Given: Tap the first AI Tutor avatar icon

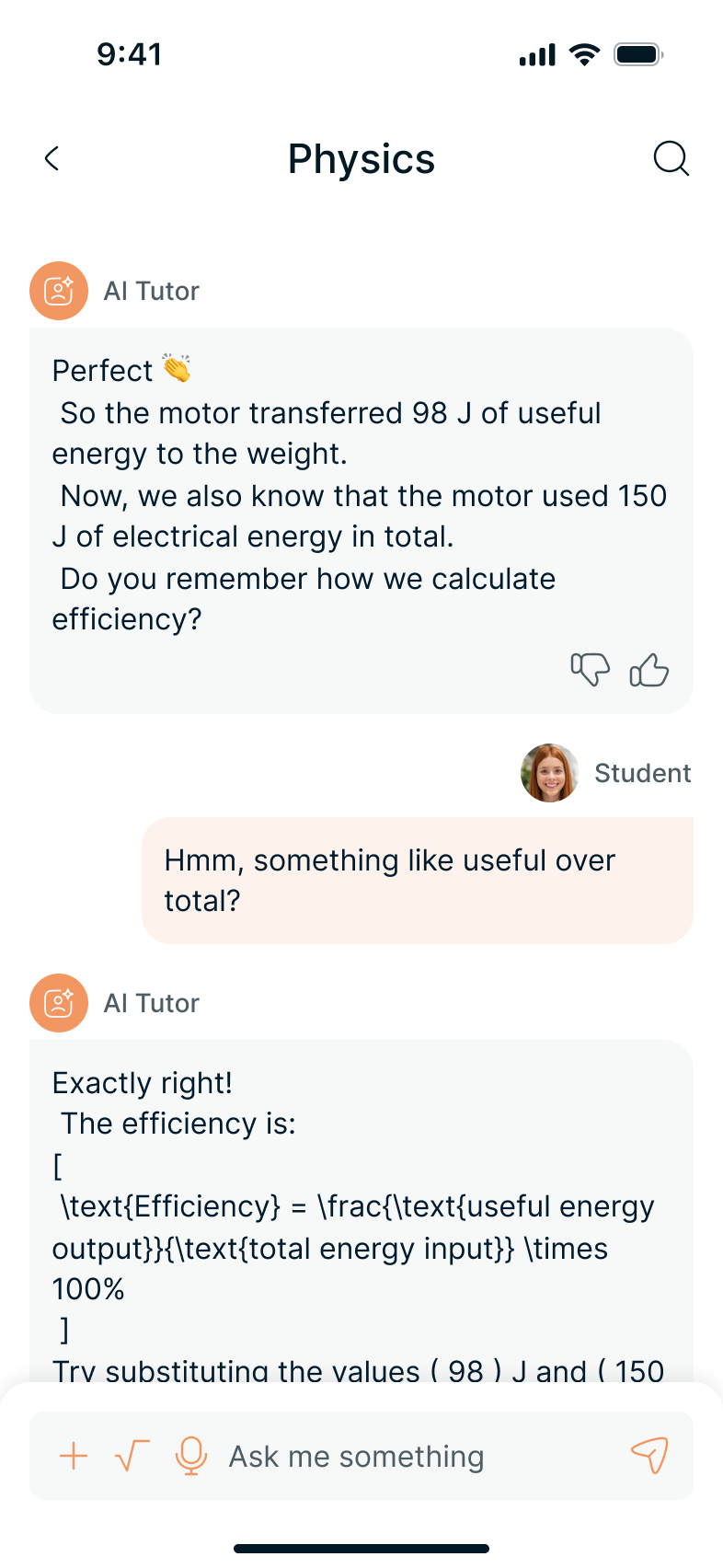Looking at the screenshot, I should coord(59,291).
